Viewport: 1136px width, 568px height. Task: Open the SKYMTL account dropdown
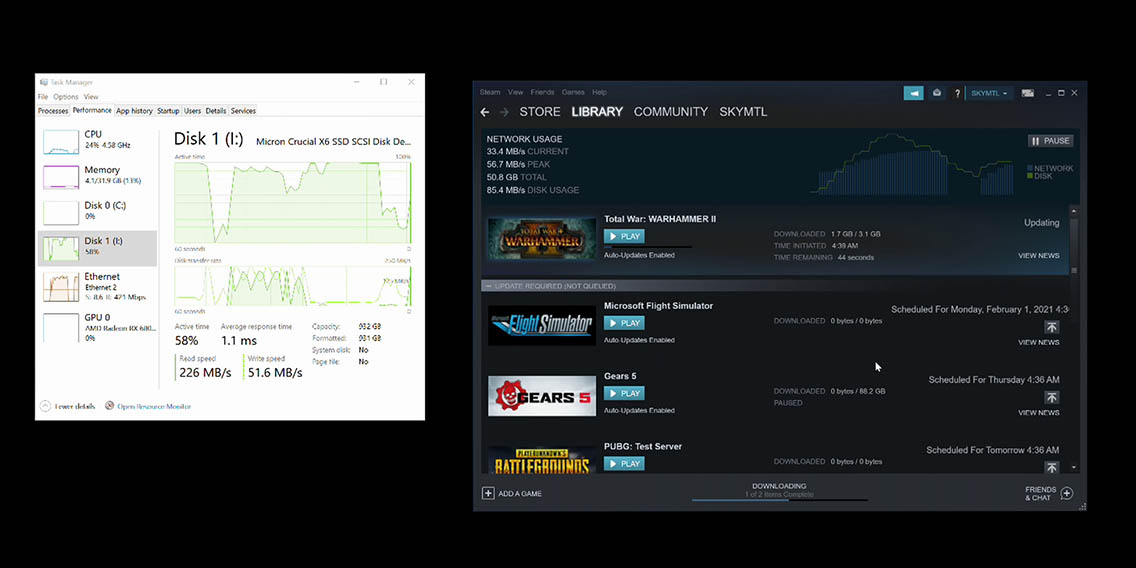tap(990, 93)
